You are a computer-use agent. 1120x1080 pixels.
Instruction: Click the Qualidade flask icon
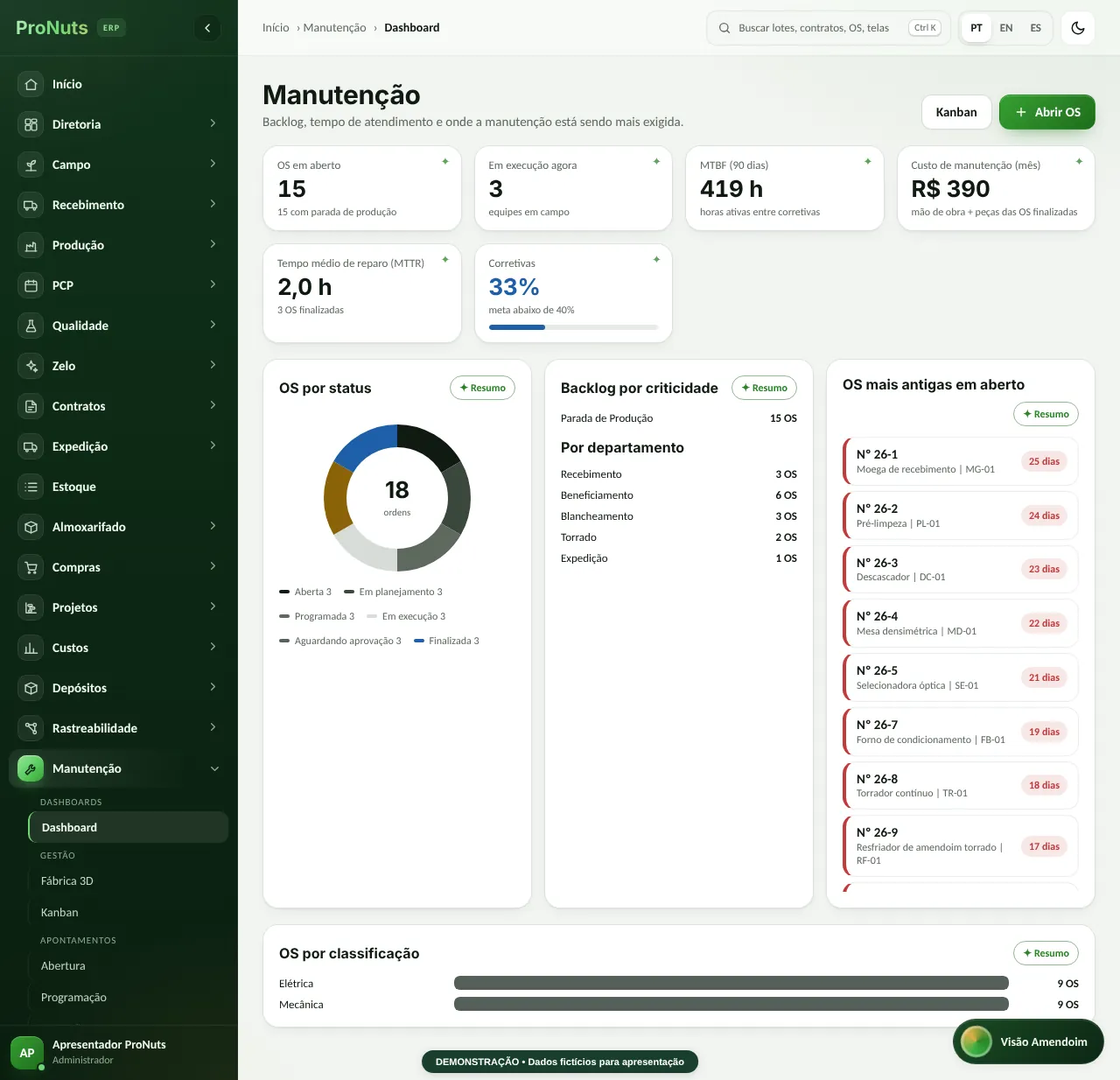[31, 326]
